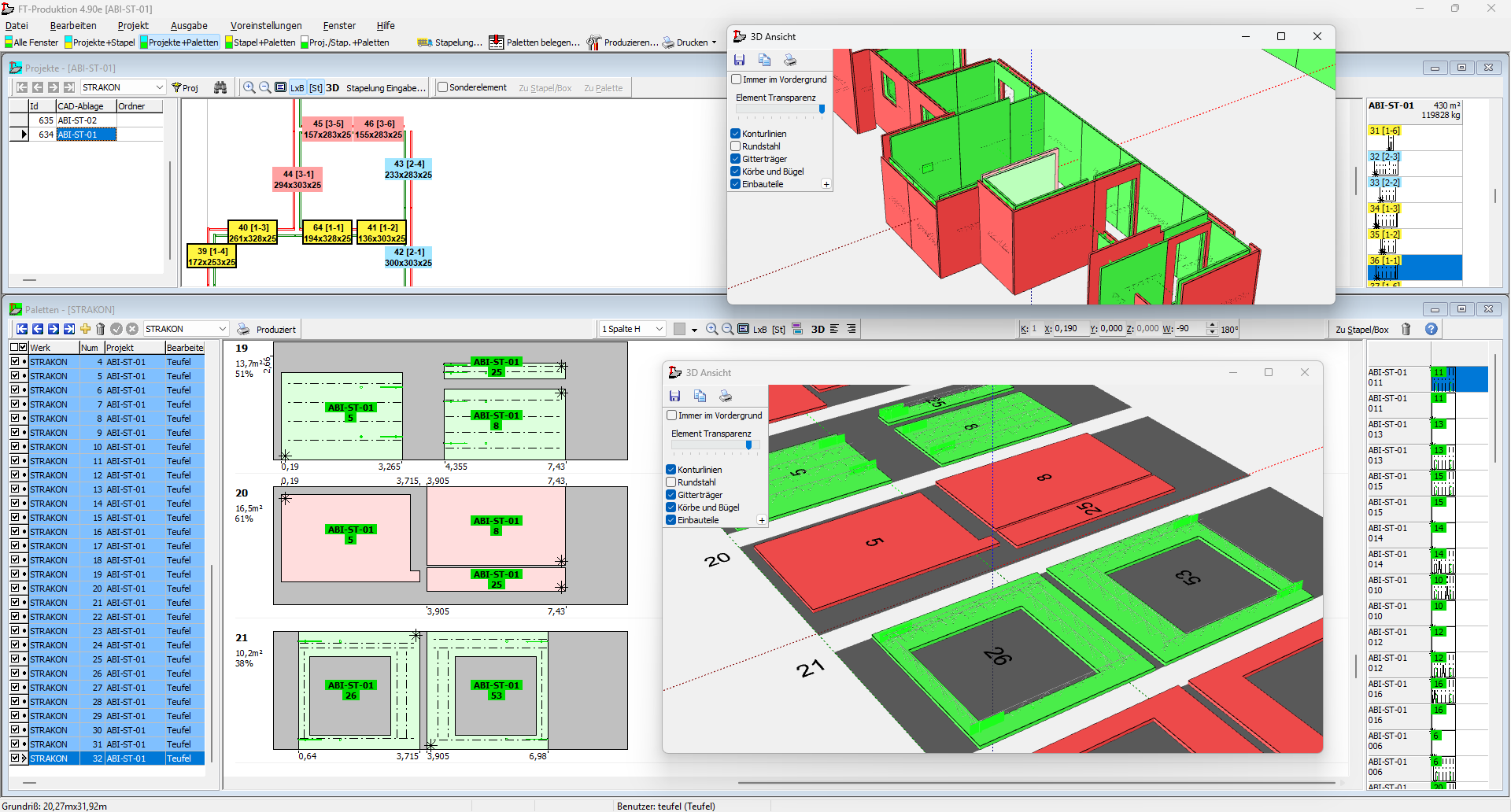Open the Ausgabe menu
The image size is (1511, 812).
(x=189, y=26)
